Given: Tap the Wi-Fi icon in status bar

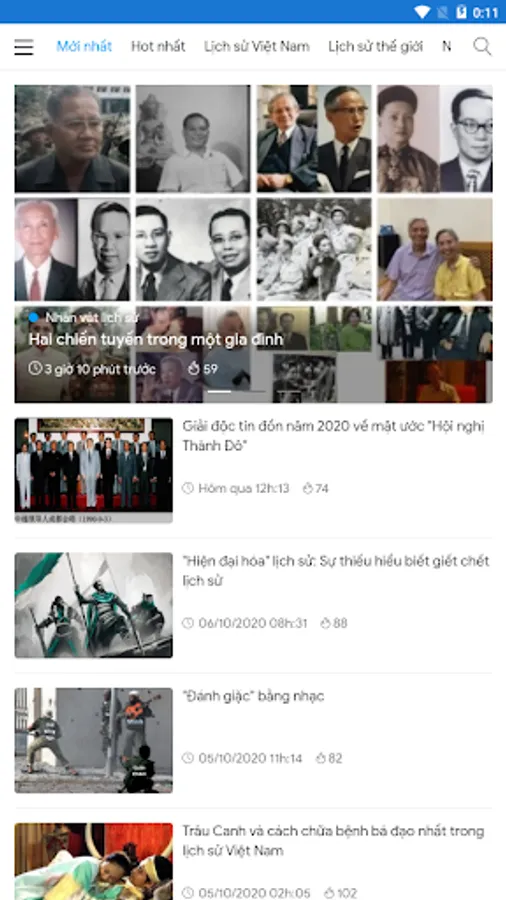Looking at the screenshot, I should click(422, 12).
